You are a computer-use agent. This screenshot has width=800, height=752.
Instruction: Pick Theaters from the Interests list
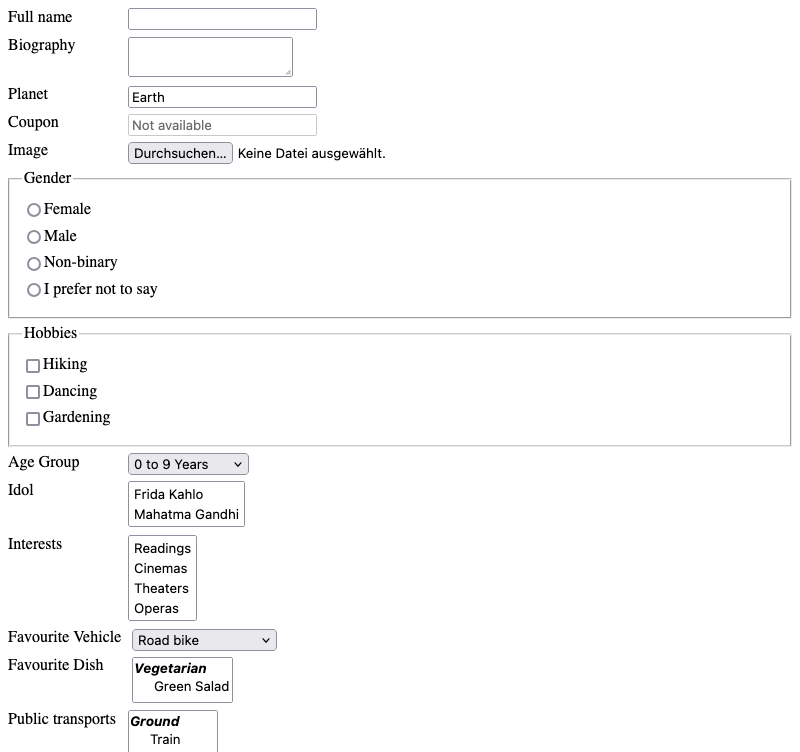click(x=162, y=588)
